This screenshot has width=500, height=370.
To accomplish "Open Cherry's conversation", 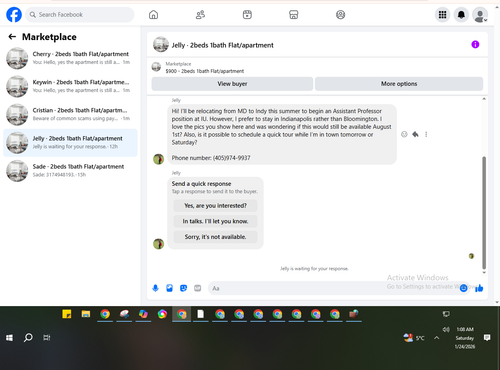I will pyautogui.click(x=70, y=58).
